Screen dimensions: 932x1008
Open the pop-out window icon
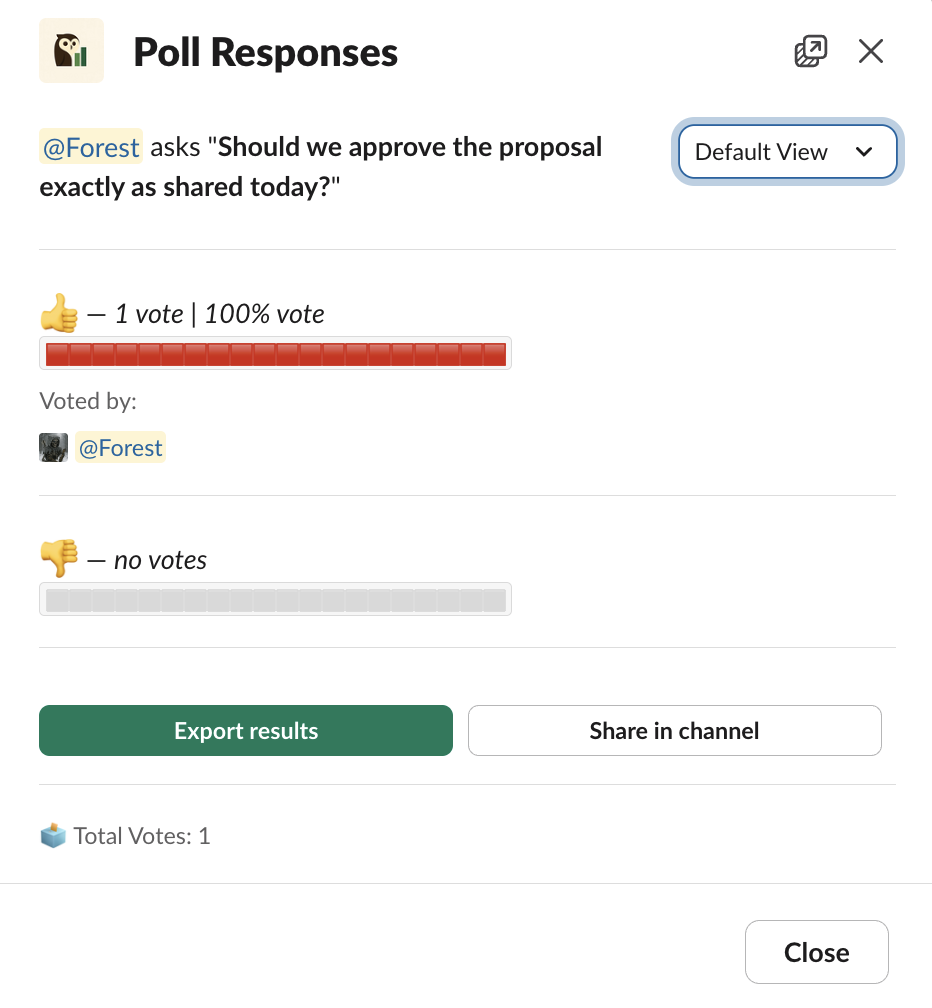[x=810, y=50]
